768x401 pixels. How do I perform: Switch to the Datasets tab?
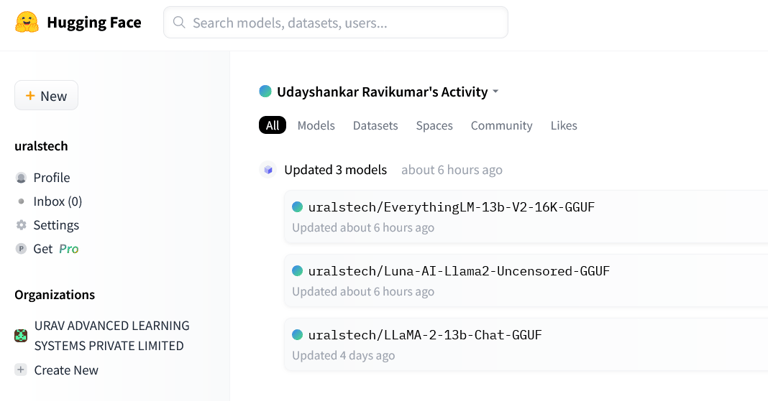[x=375, y=125]
